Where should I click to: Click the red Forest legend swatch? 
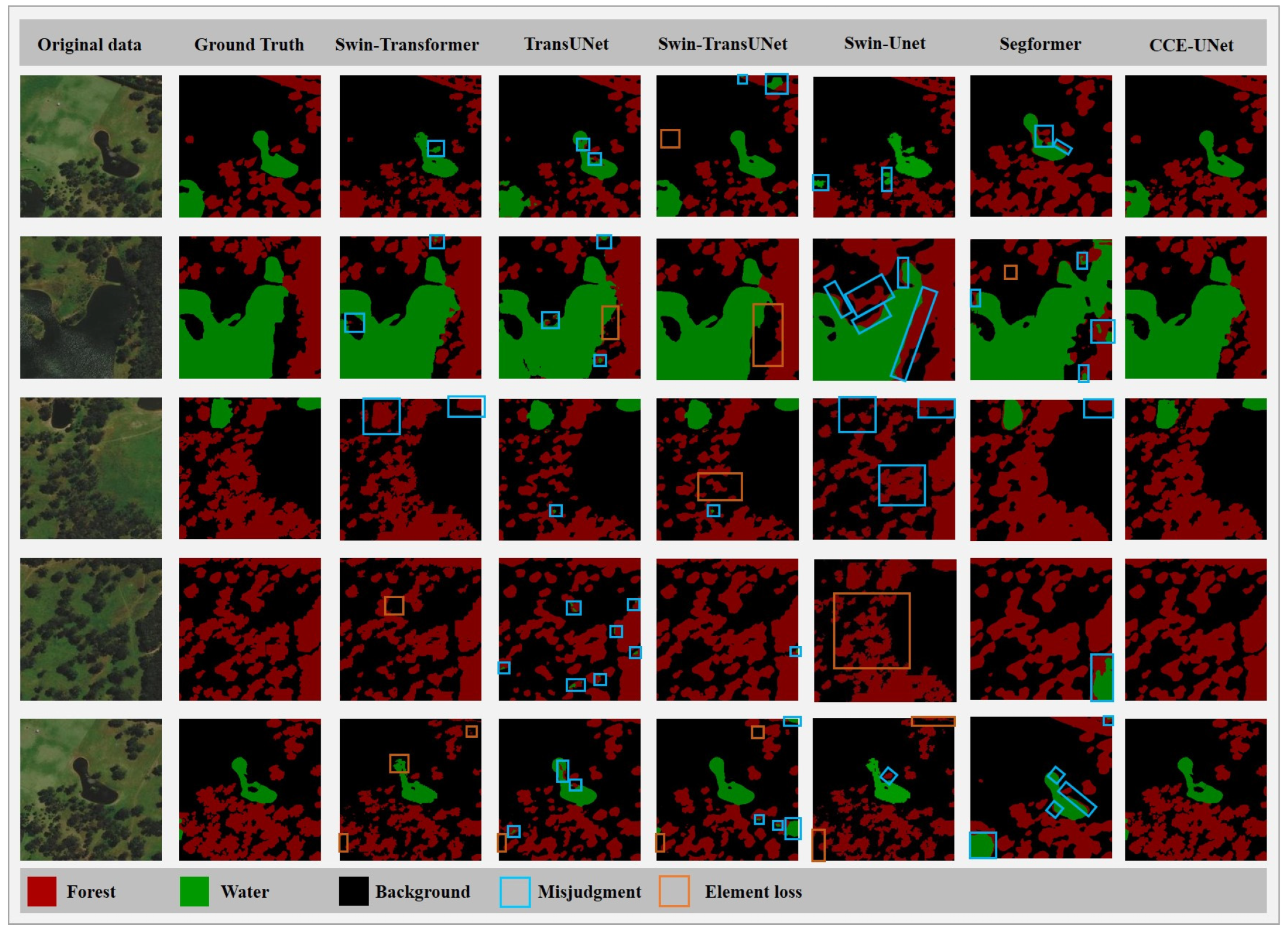pos(42,891)
